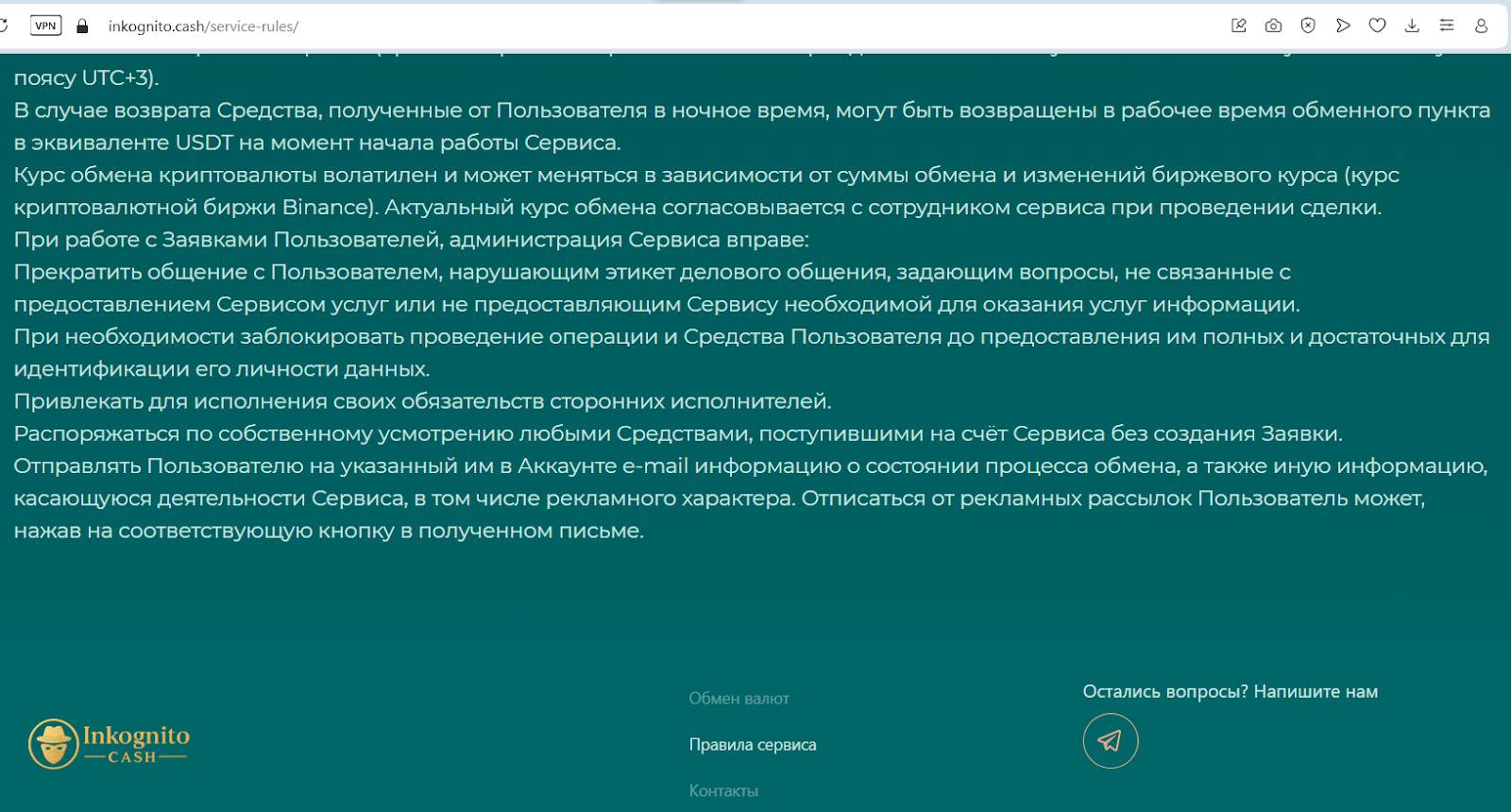Click the 'Остались вопросы? Напишите нам' text
The width and height of the screenshot is (1511, 812).
tap(1230, 692)
